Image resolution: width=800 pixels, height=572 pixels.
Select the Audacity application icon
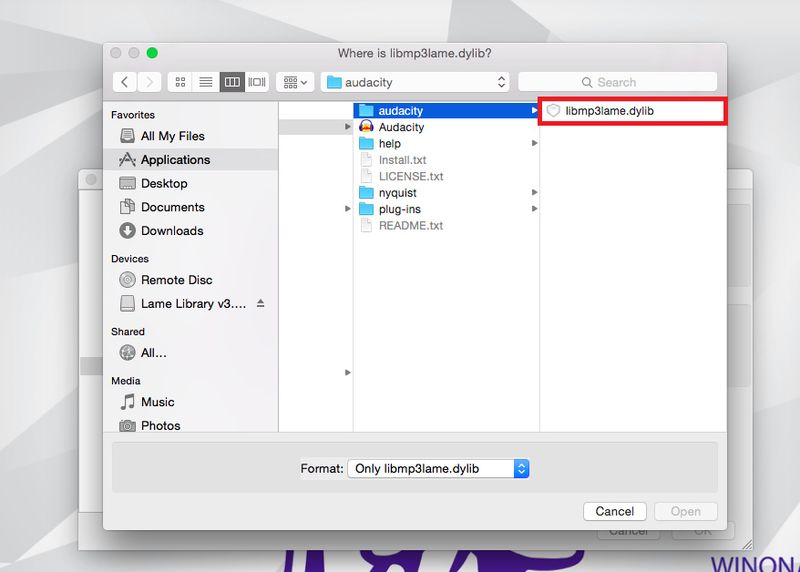366,127
